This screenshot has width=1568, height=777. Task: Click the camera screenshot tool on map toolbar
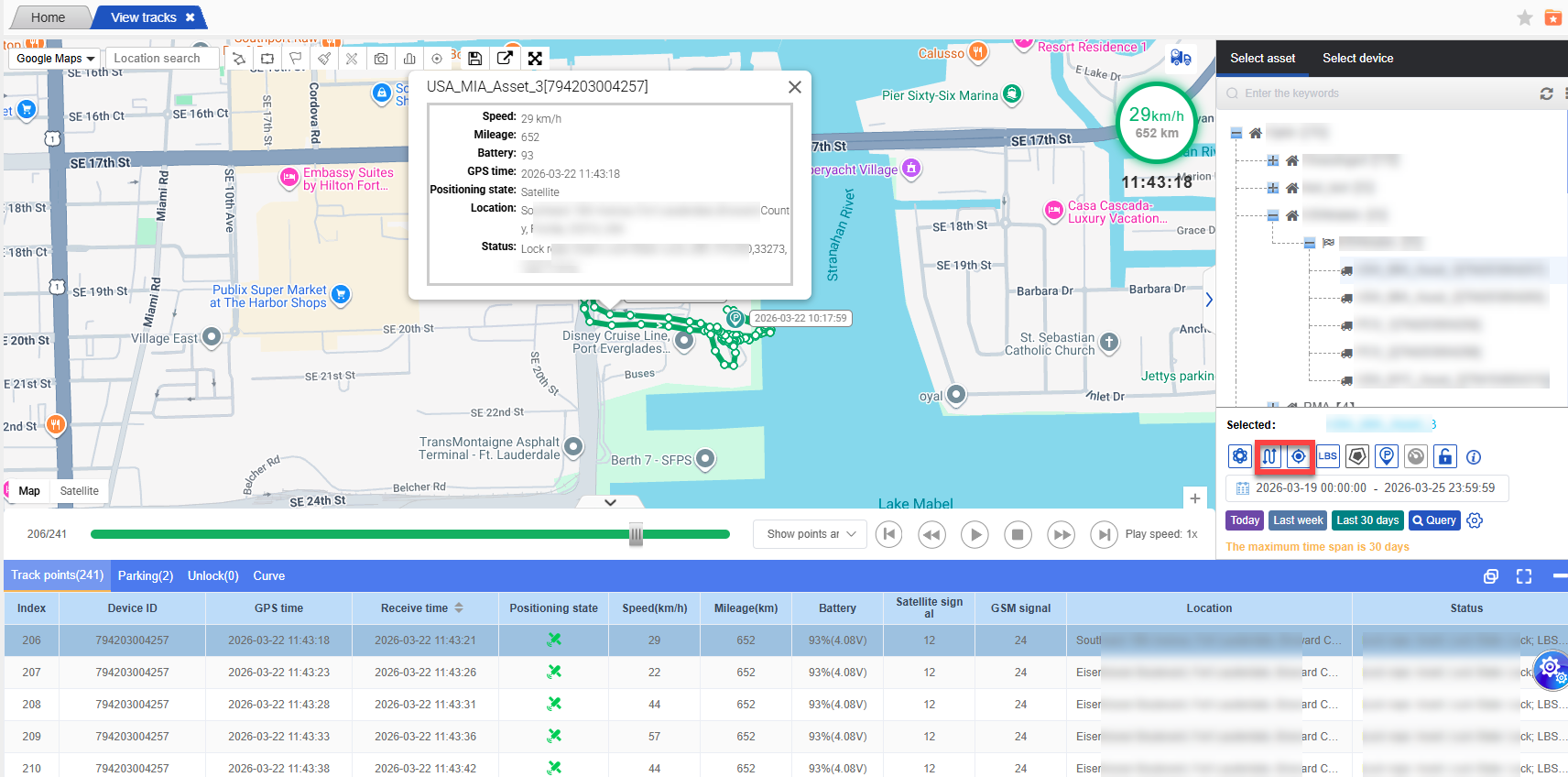coord(381,59)
